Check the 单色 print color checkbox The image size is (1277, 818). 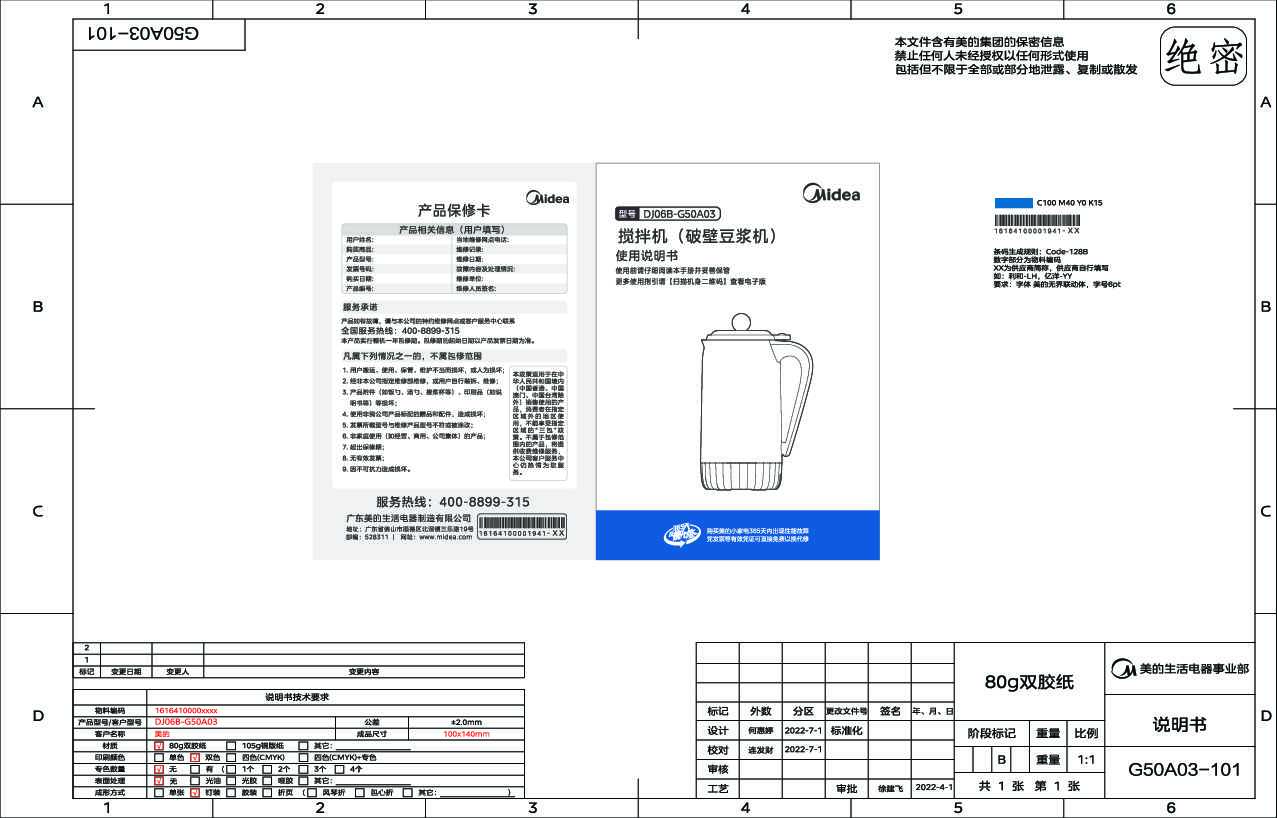coord(158,757)
